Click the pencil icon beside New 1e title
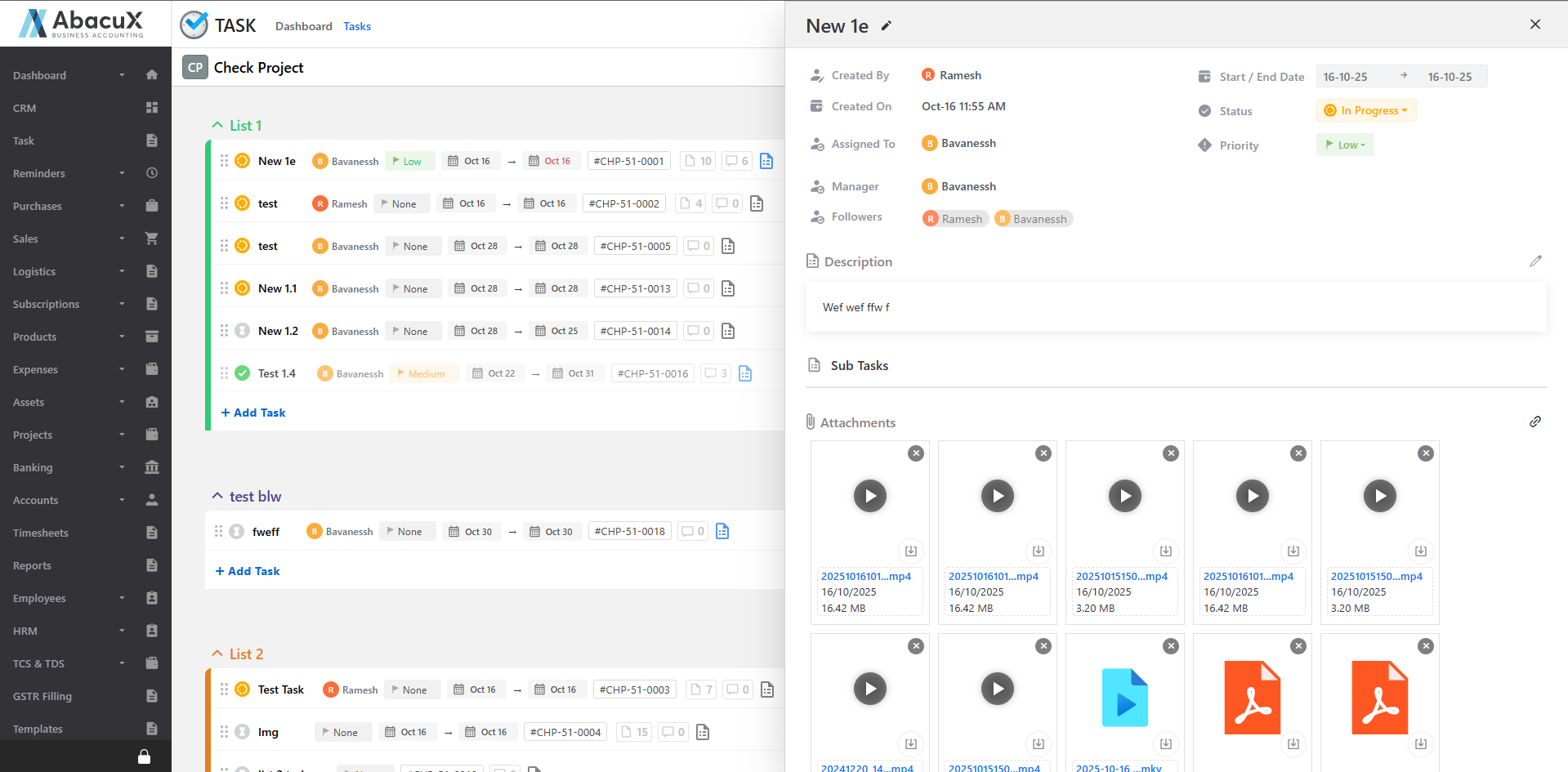Viewport: 1568px width, 772px height. 886,26
